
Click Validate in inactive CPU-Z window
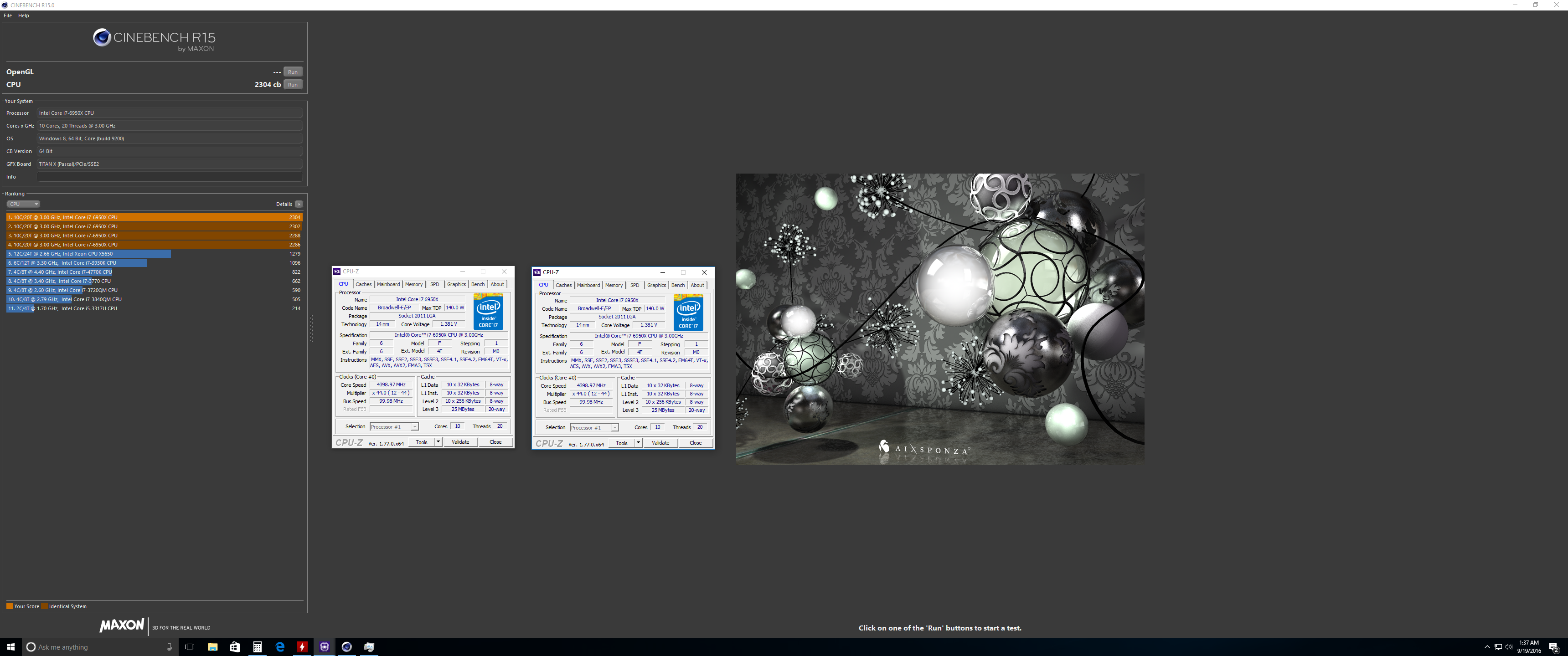tap(460, 442)
